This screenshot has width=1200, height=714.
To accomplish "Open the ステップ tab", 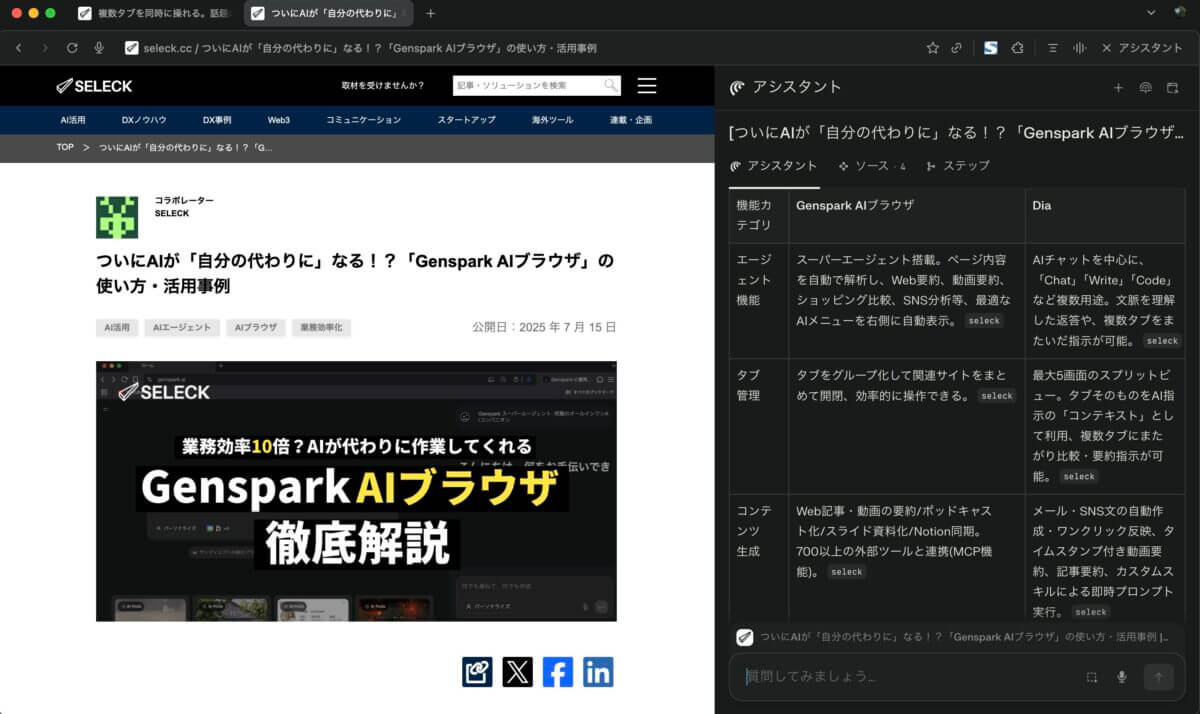I will [958, 166].
